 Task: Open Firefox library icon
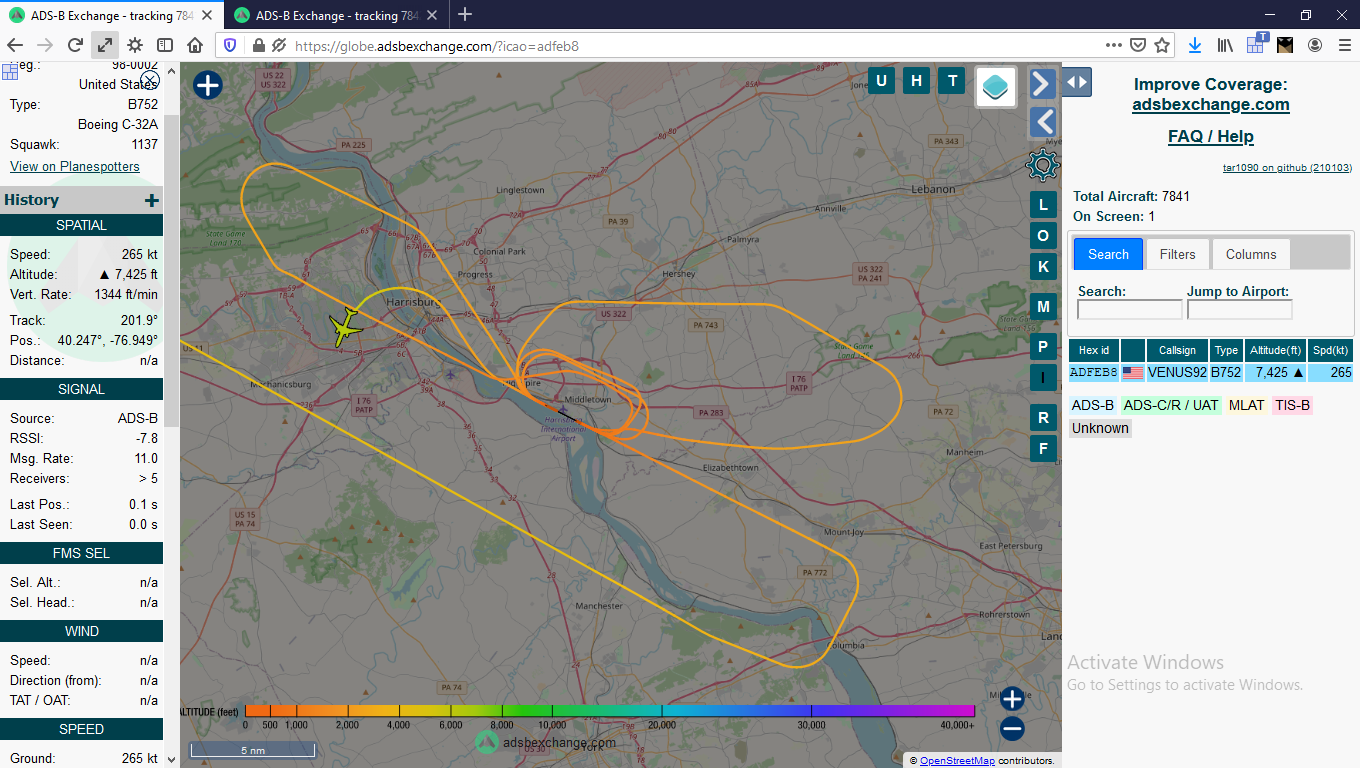1225,45
